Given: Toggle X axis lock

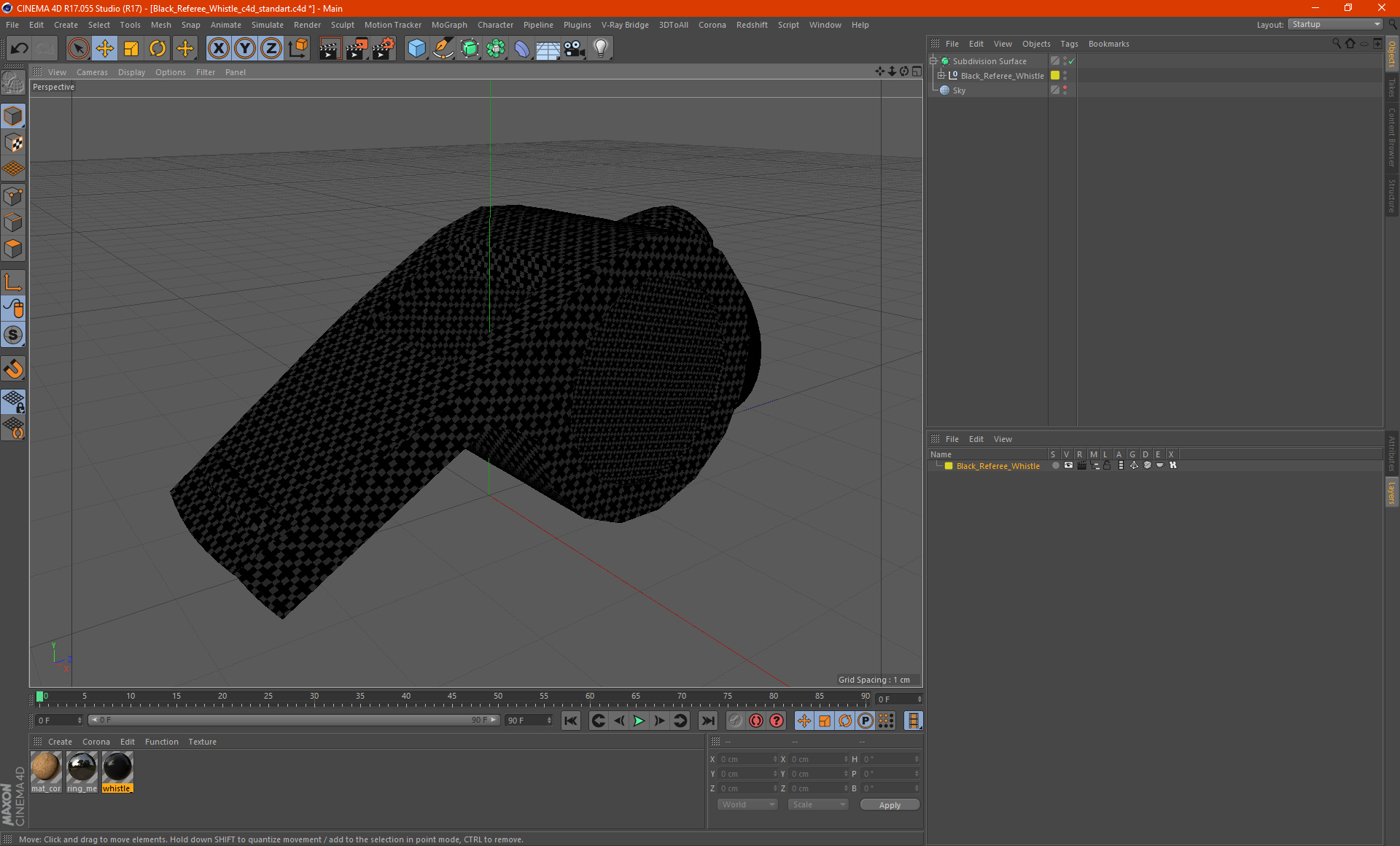Looking at the screenshot, I should 218,49.
